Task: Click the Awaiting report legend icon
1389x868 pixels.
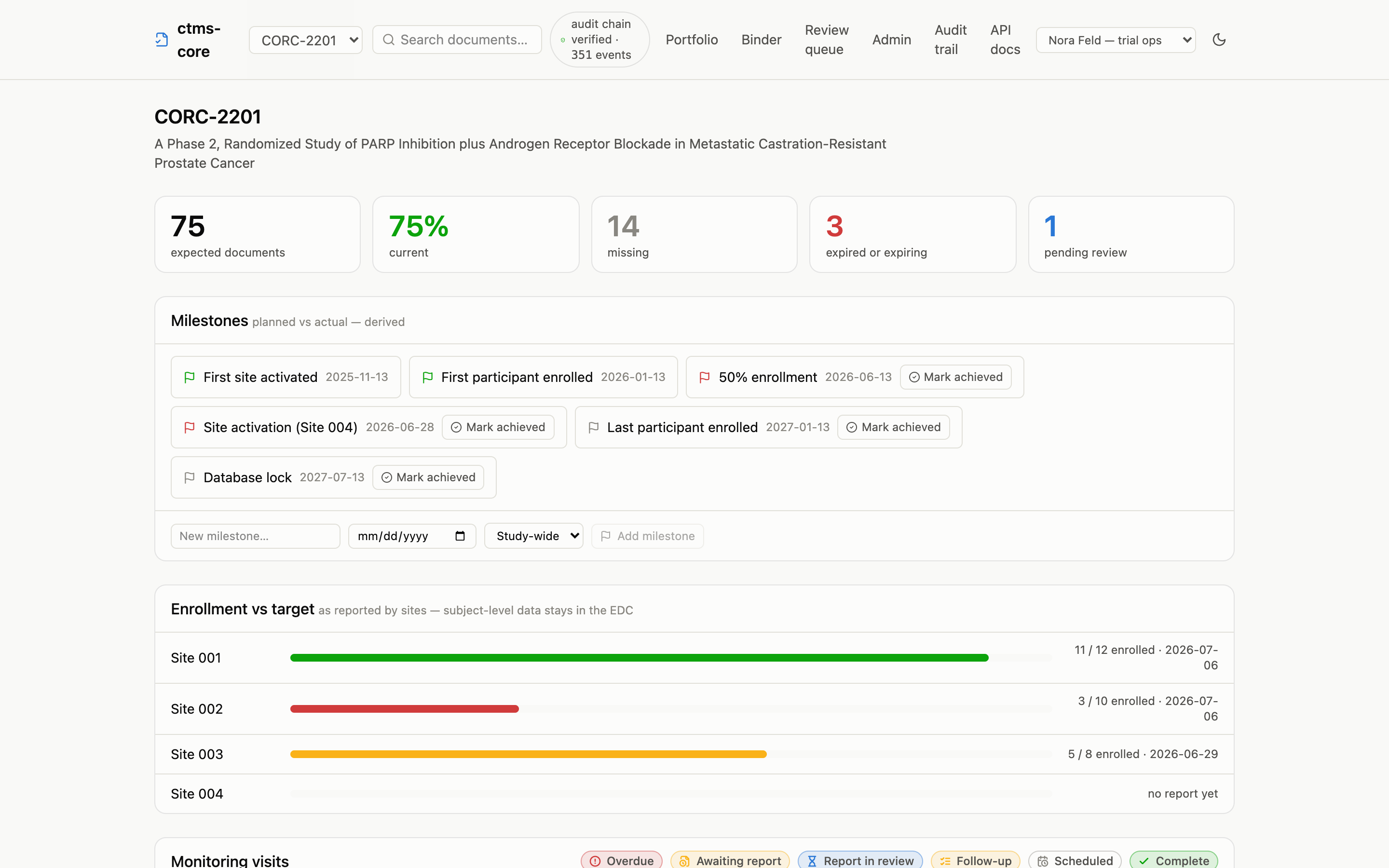Action: tap(684, 861)
